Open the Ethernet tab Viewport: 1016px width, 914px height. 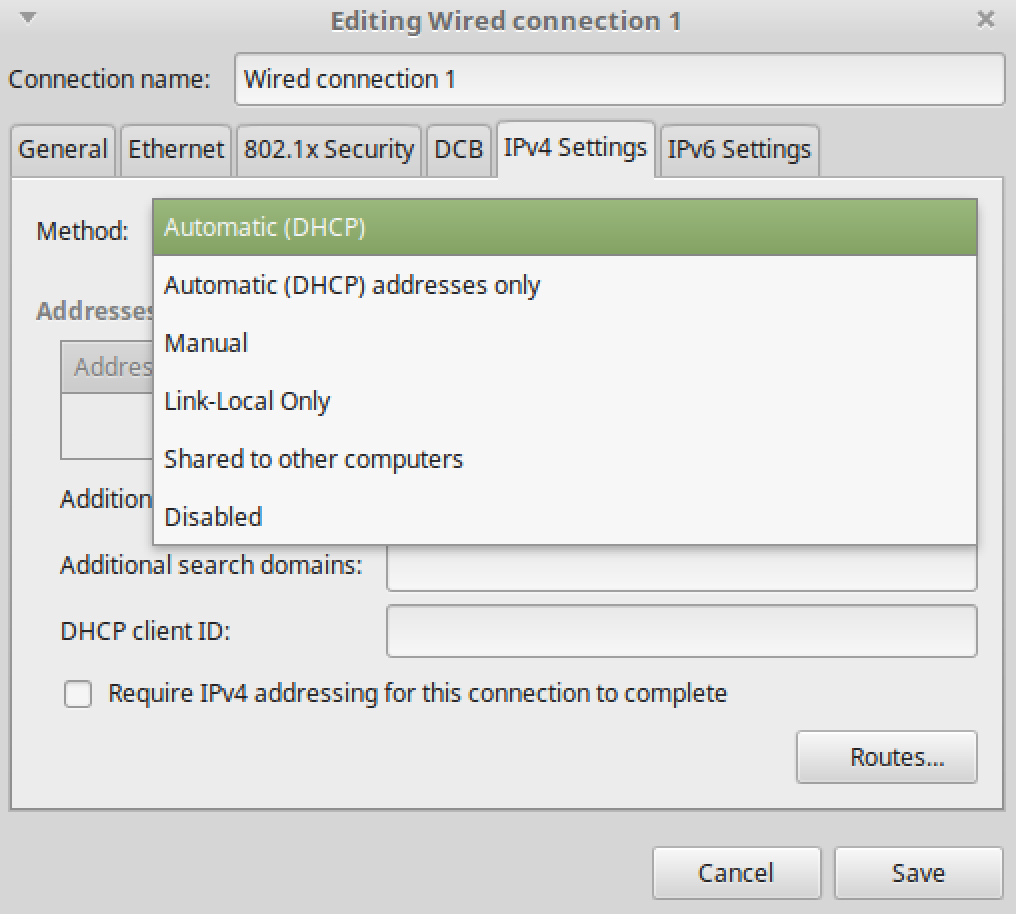click(x=176, y=150)
